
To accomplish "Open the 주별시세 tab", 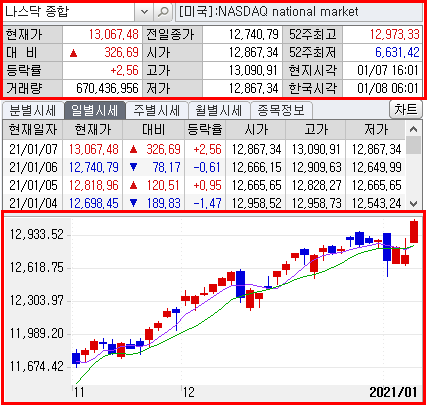I will [x=157, y=110].
